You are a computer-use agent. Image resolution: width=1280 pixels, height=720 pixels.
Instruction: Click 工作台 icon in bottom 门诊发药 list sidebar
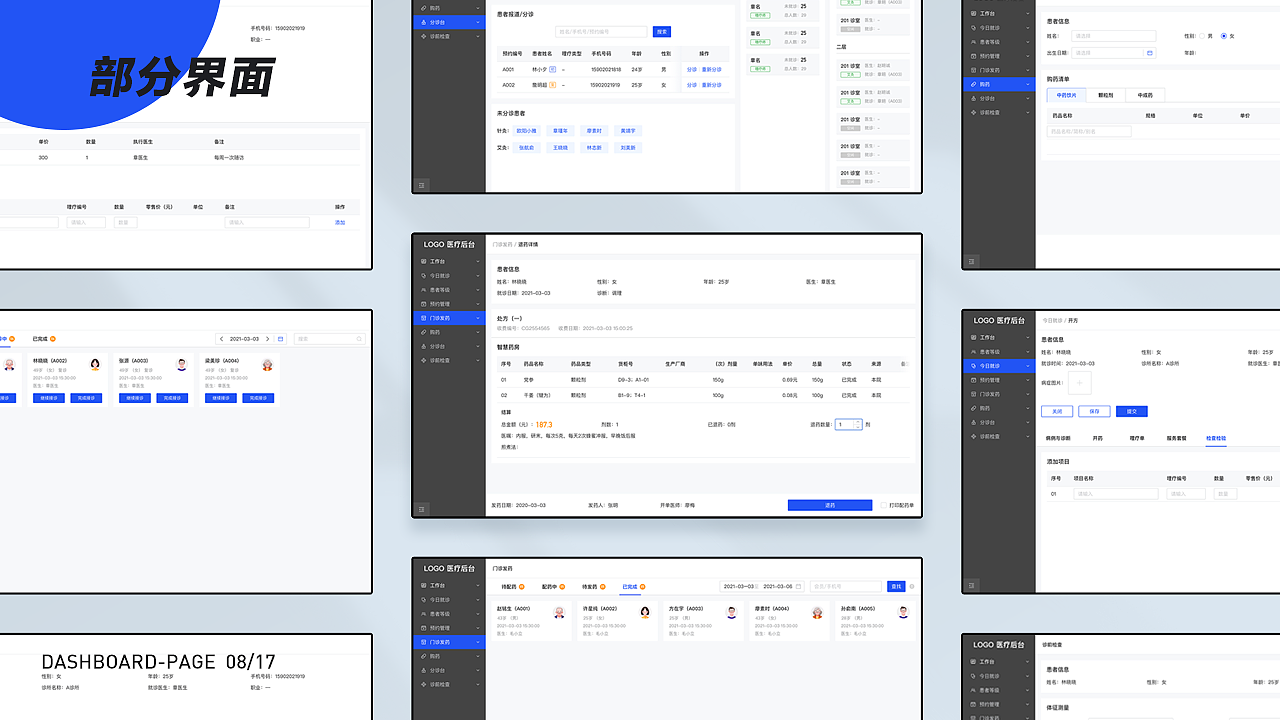point(424,585)
